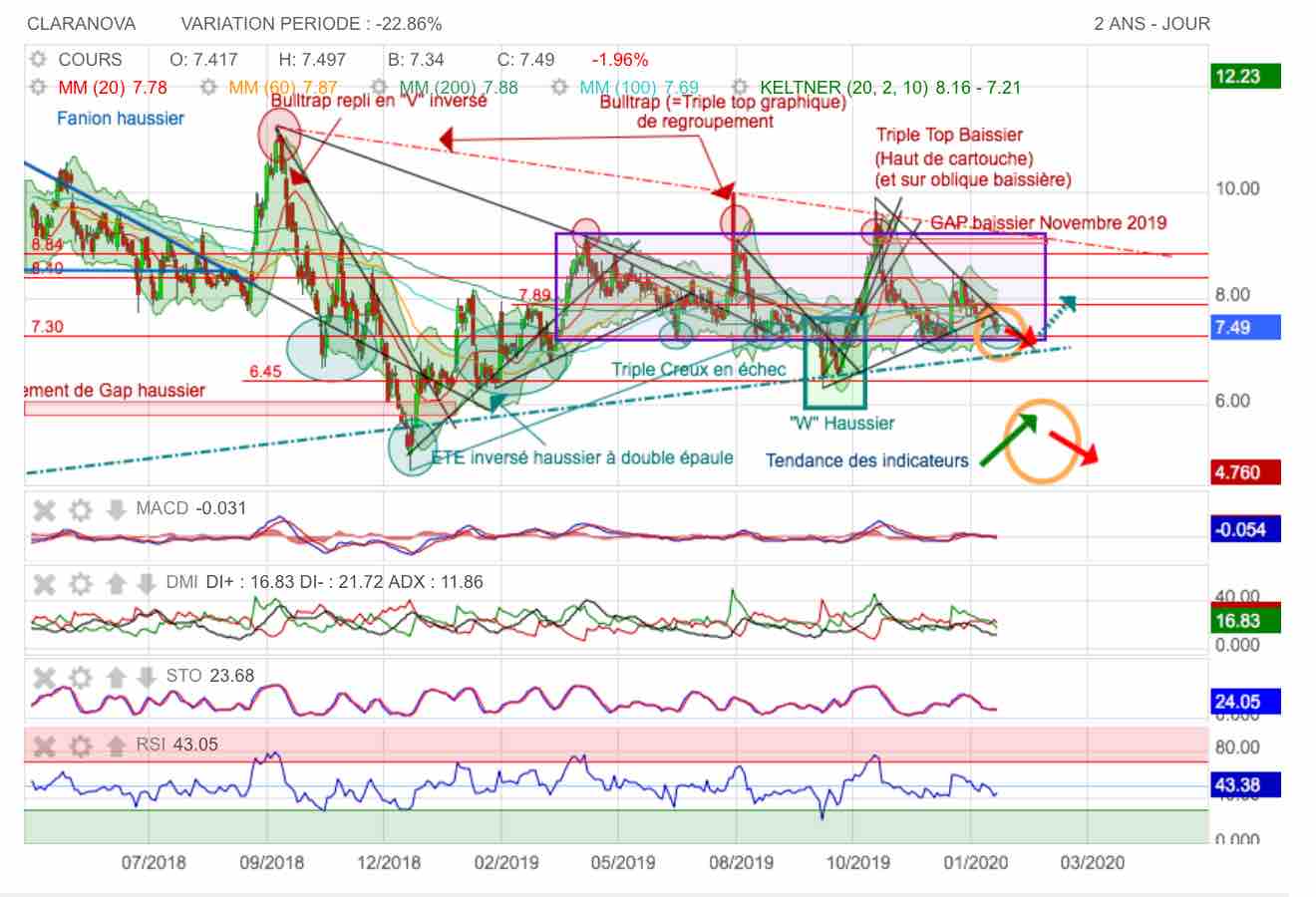The width and height of the screenshot is (1316, 897).
Task: Click the Fanion haussier annotation
Action: pyautogui.click(x=121, y=119)
